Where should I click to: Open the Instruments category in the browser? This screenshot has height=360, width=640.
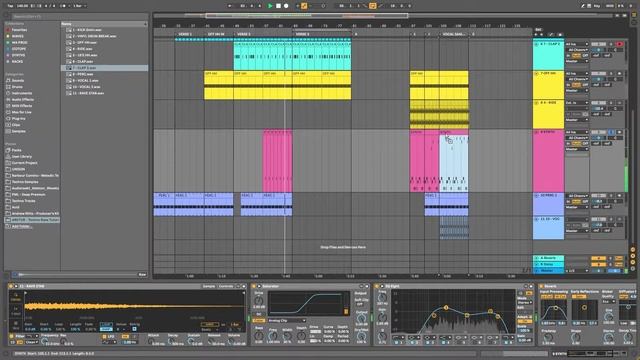point(22,93)
